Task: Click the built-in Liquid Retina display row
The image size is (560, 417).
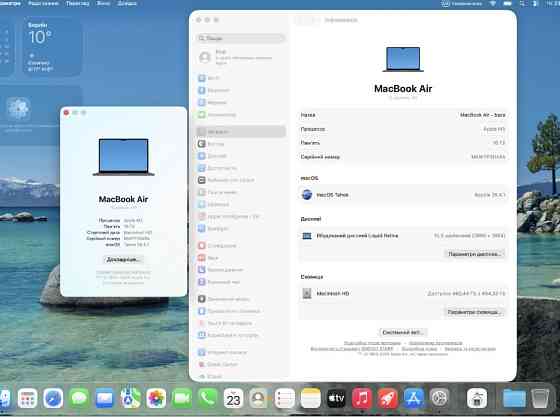Action: point(403,236)
